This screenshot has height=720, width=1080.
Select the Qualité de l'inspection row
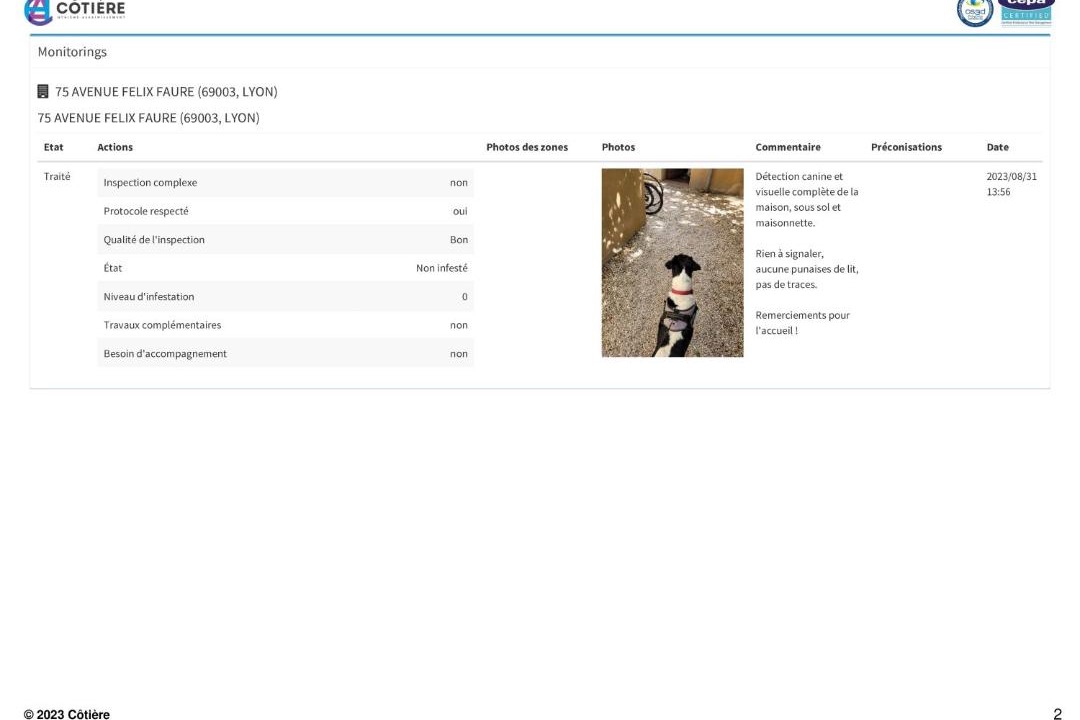[285, 240]
